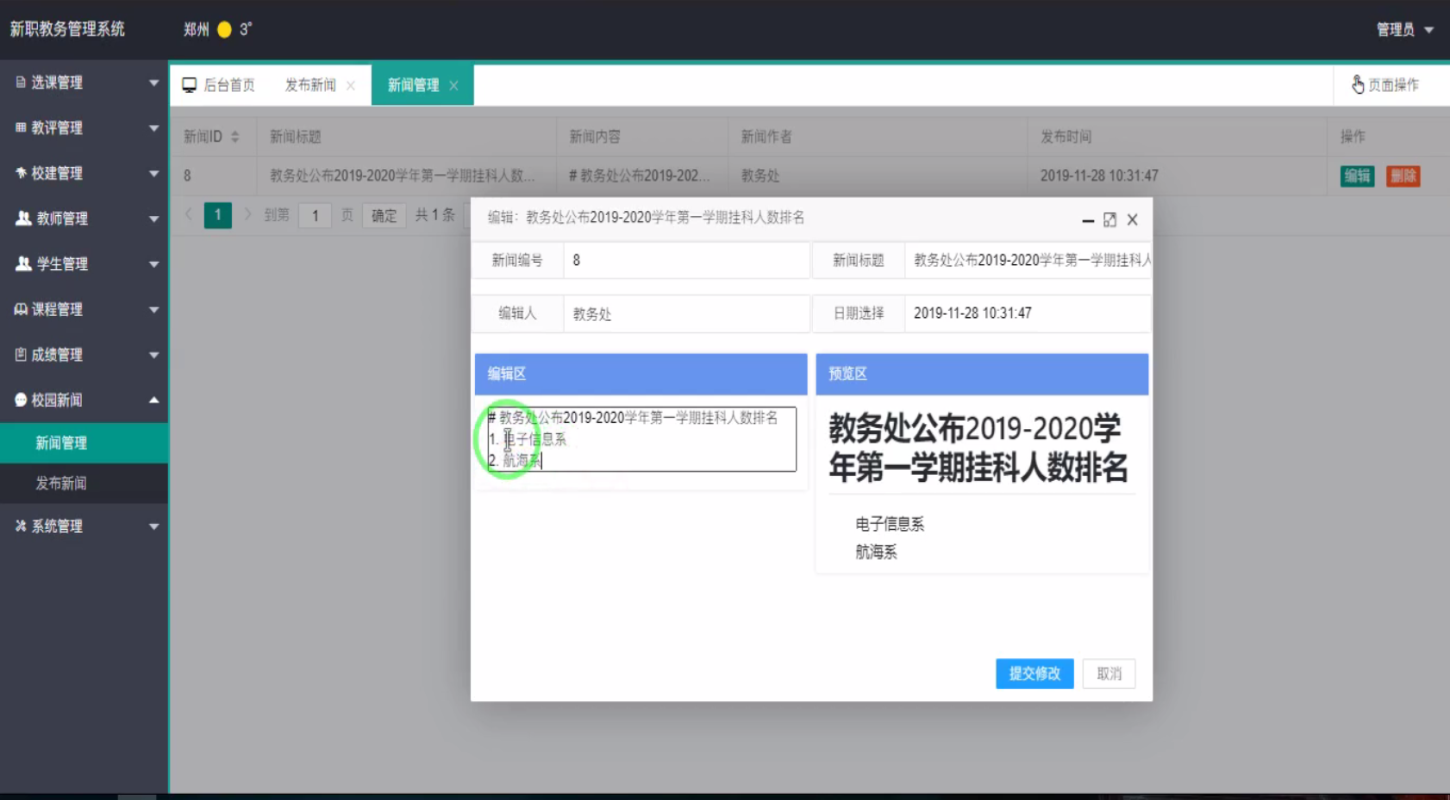The height and width of the screenshot is (800, 1450).
Task: Close the 发布新闻 tab with its X
Action: [350, 86]
